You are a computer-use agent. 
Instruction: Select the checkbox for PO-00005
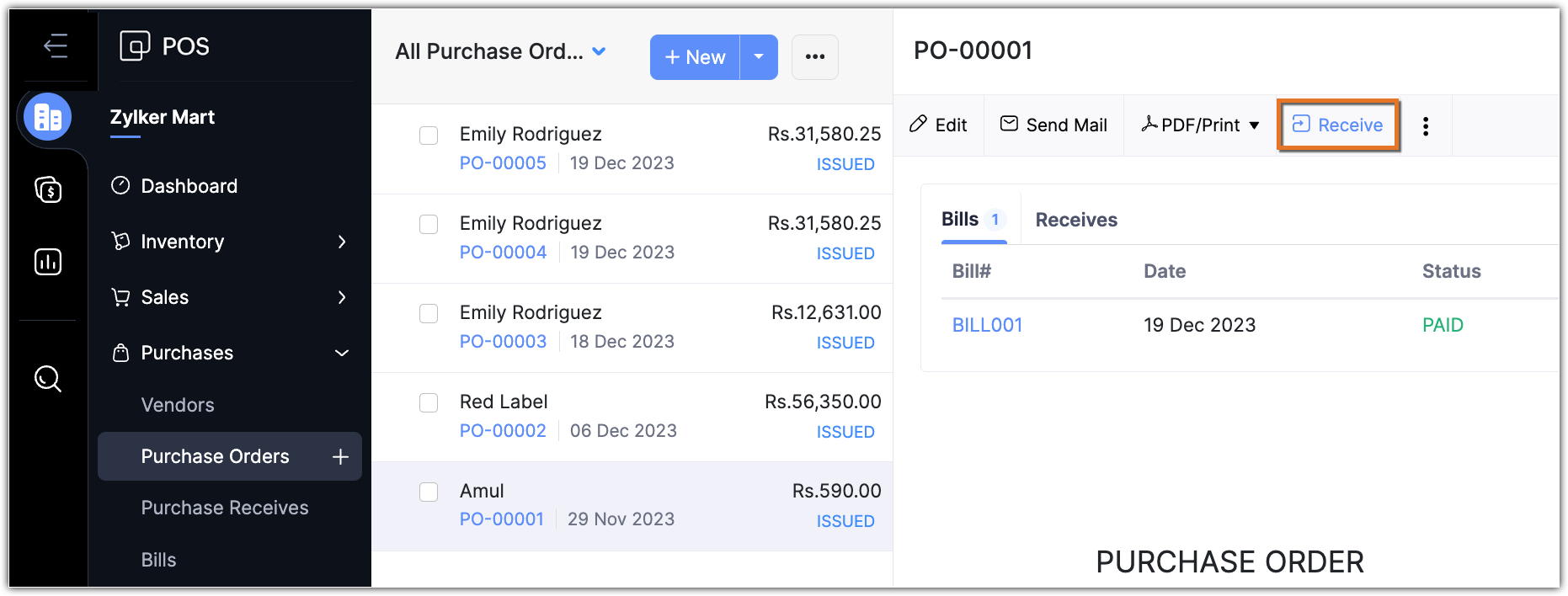(429, 136)
